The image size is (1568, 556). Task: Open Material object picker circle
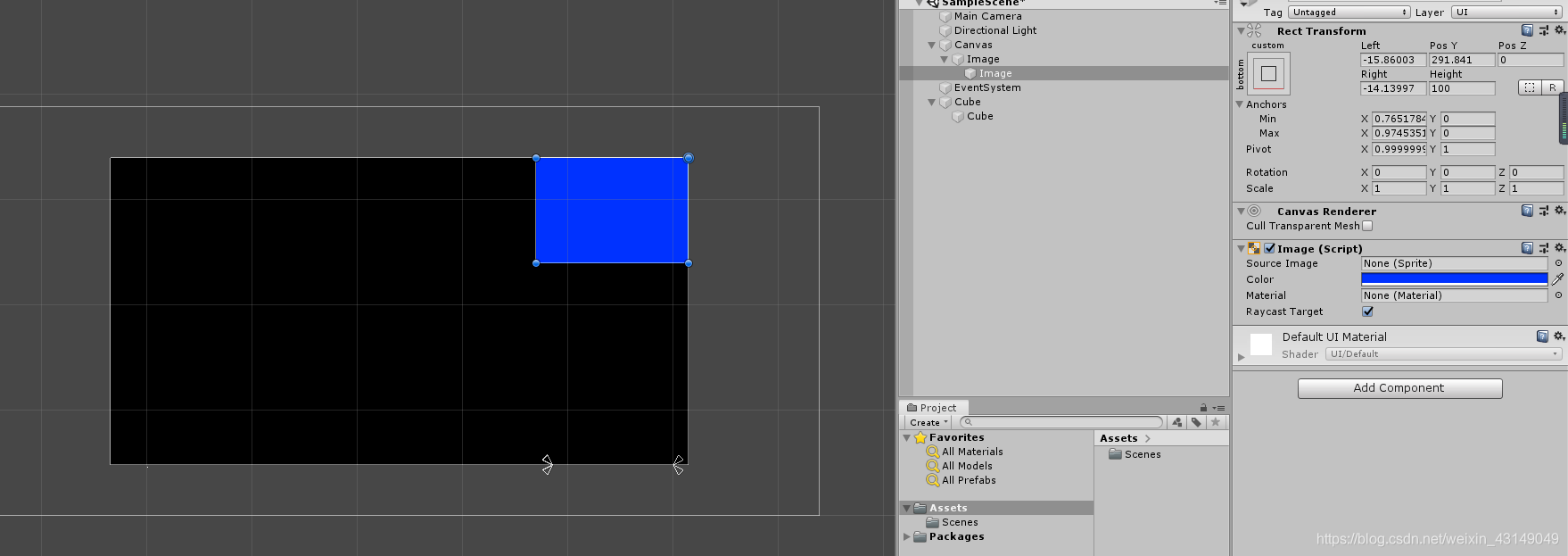point(1558,295)
